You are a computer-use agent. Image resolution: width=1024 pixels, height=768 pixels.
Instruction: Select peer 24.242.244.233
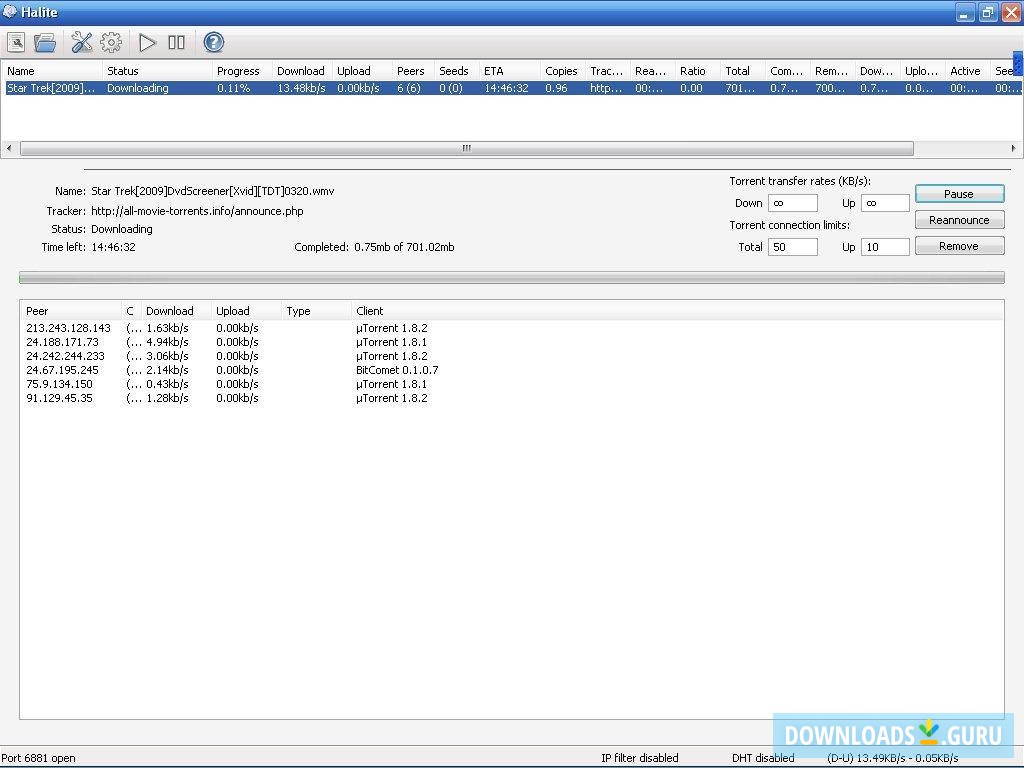pyautogui.click(x=65, y=356)
